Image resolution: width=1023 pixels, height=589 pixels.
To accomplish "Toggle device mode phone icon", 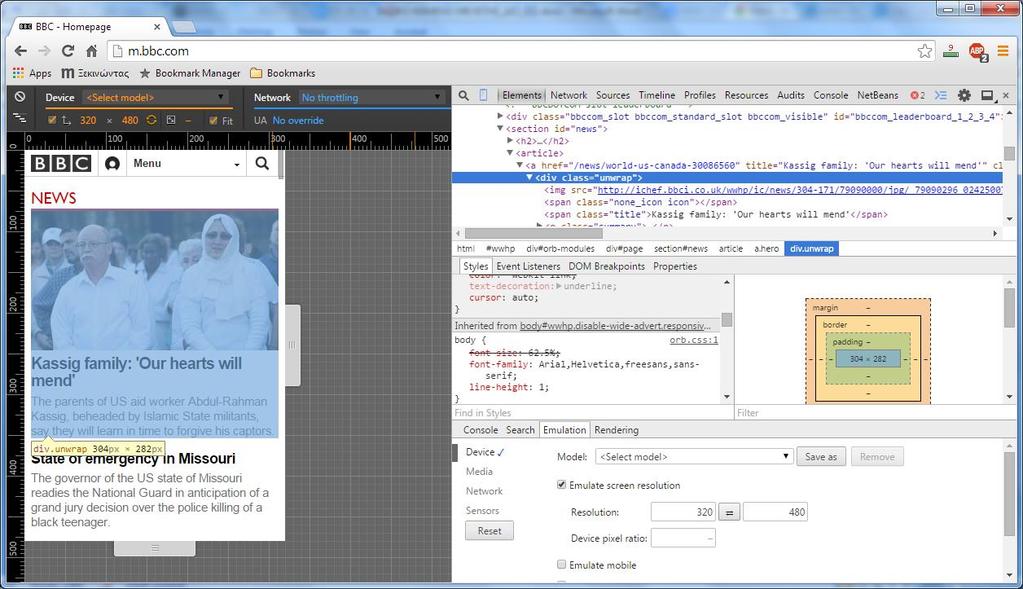I will click(483, 95).
